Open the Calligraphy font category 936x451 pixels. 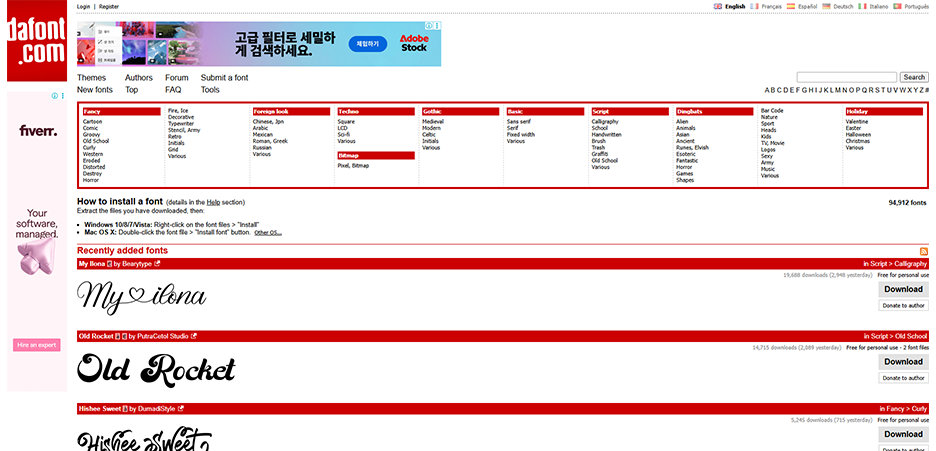pyautogui.click(x=605, y=122)
